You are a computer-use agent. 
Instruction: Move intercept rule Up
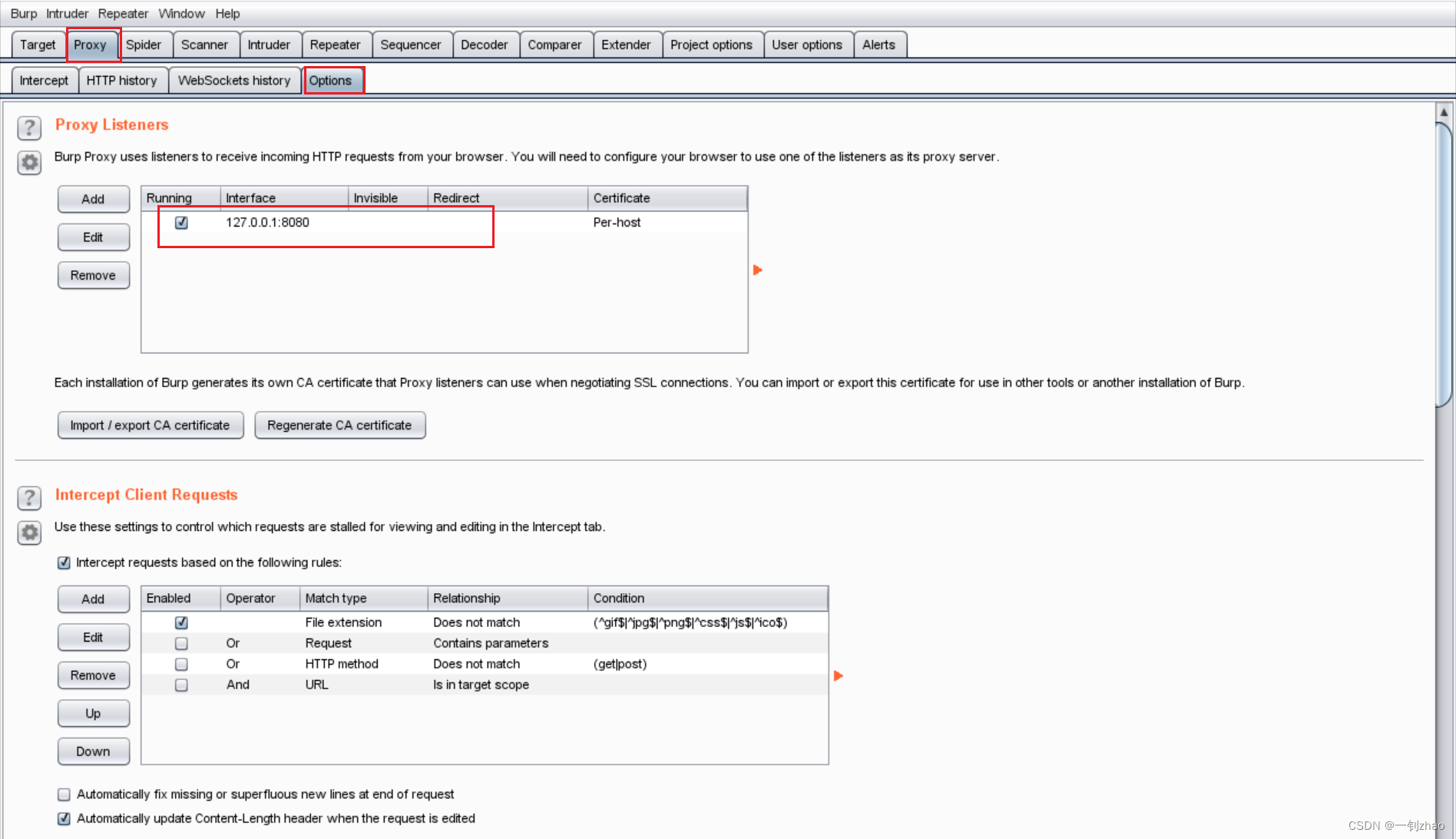(x=93, y=713)
